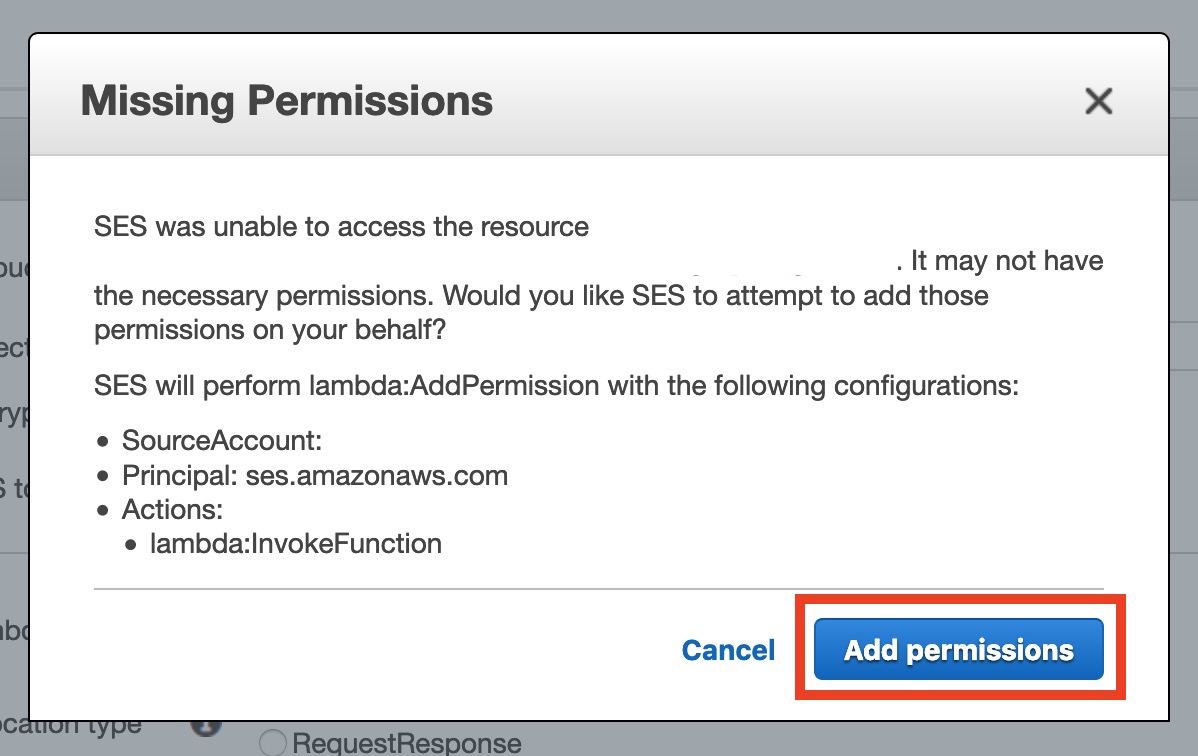Click the lambda:InvokeFunction action entry
This screenshot has width=1198, height=756.
coord(295,543)
